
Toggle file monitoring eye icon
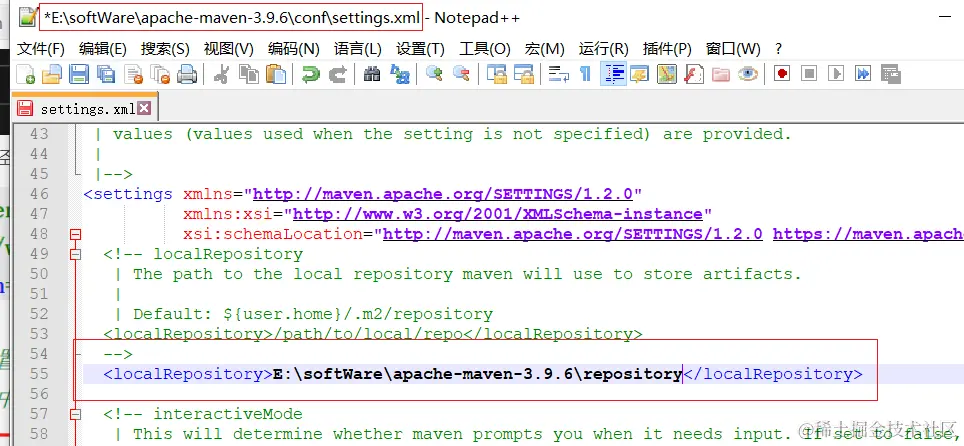click(x=748, y=74)
